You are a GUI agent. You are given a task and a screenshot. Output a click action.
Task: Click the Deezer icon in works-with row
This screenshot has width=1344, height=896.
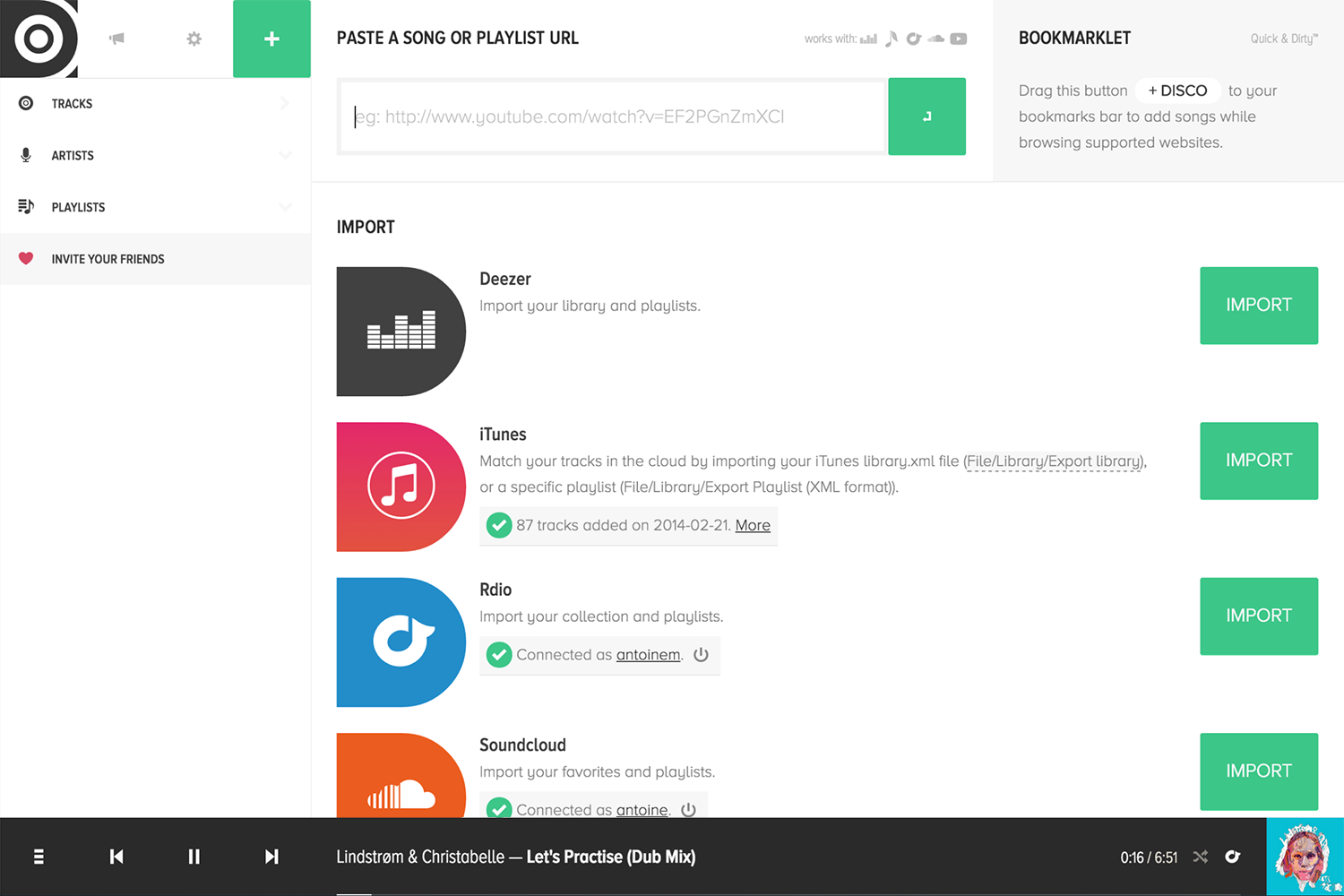click(868, 39)
